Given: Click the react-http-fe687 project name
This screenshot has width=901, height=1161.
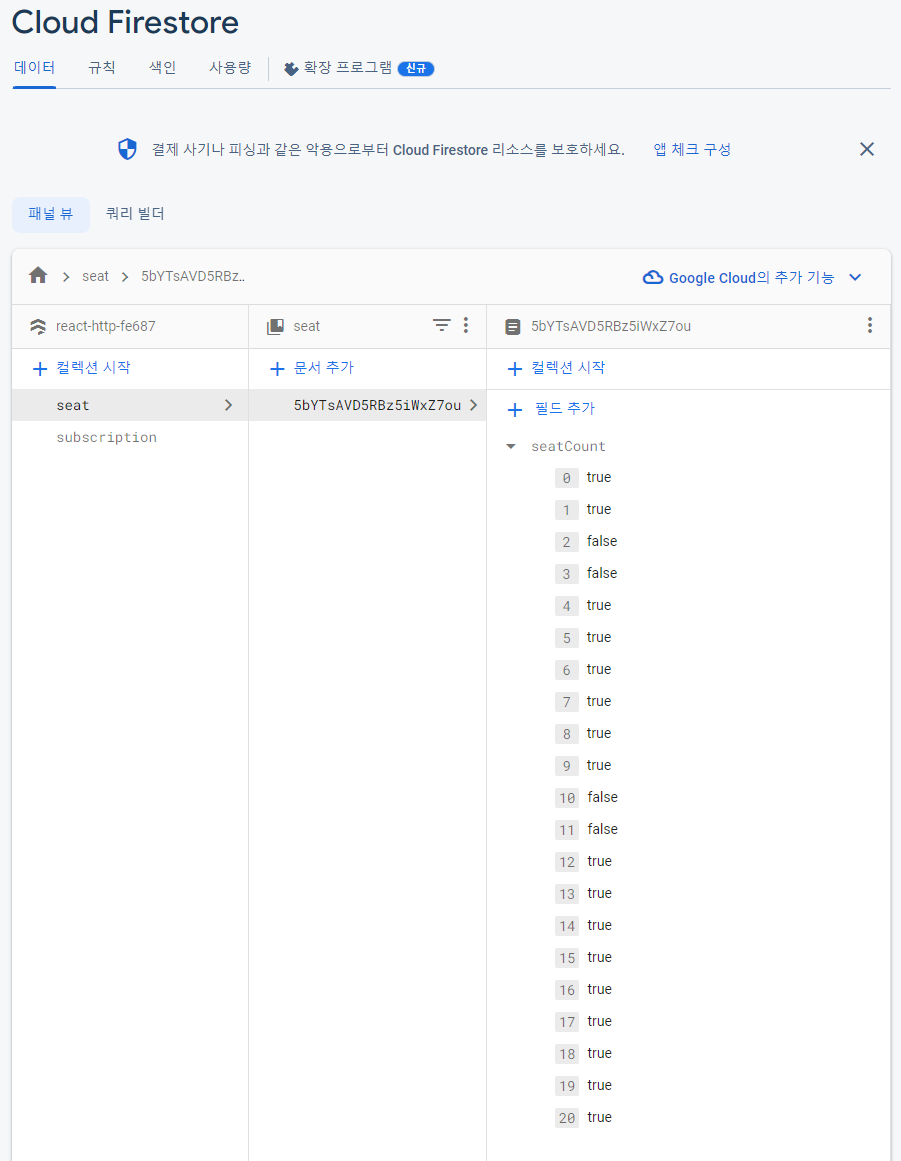Looking at the screenshot, I should [106, 327].
